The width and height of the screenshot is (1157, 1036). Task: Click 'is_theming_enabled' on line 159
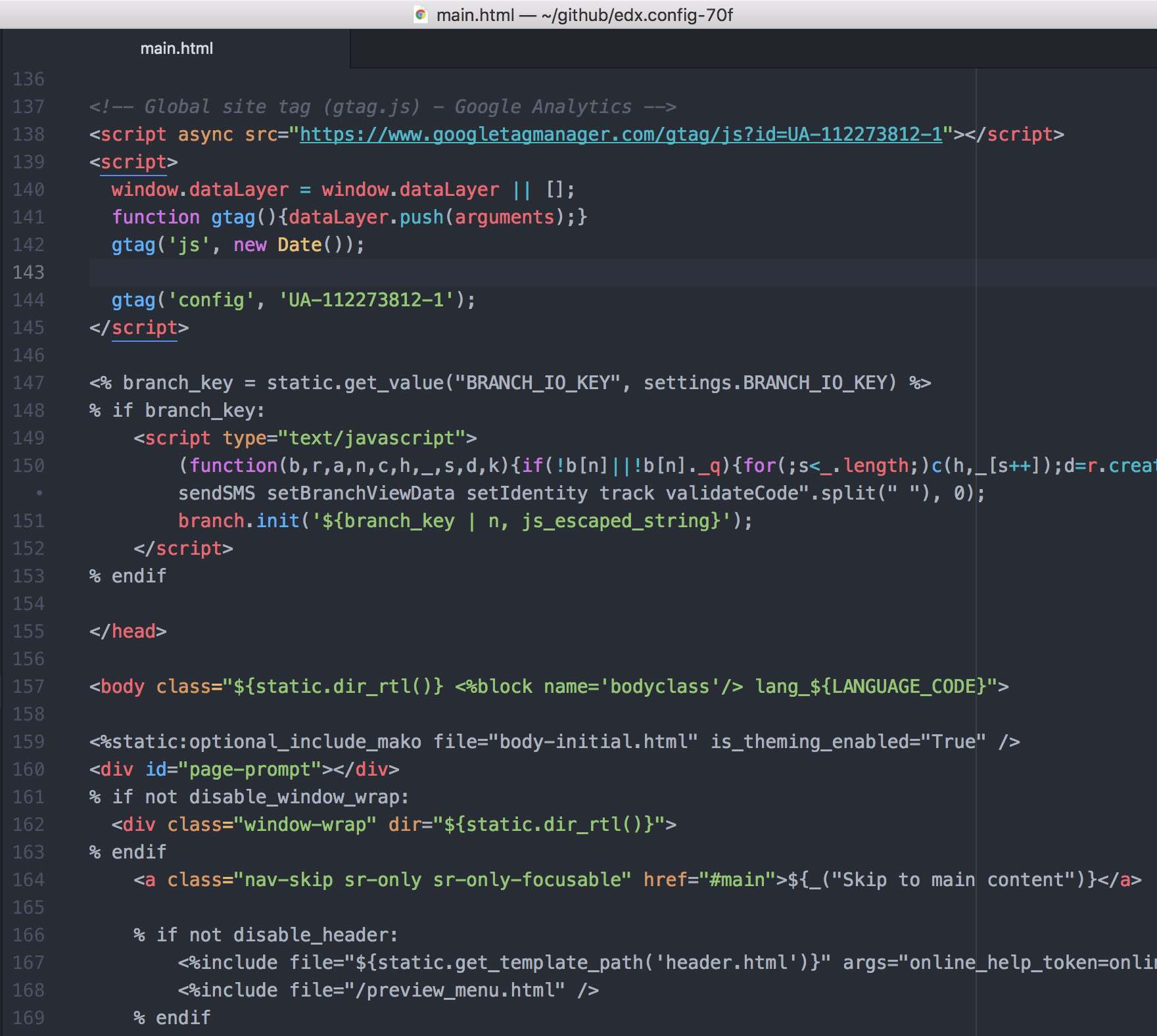point(810,742)
